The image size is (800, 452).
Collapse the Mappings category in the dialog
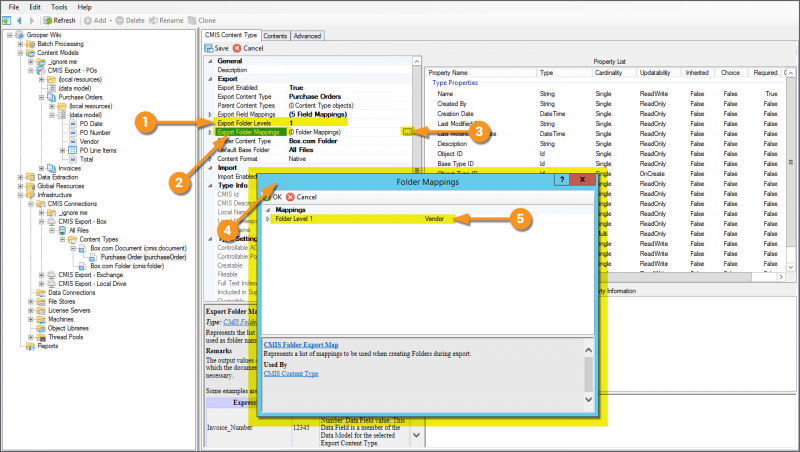point(268,210)
